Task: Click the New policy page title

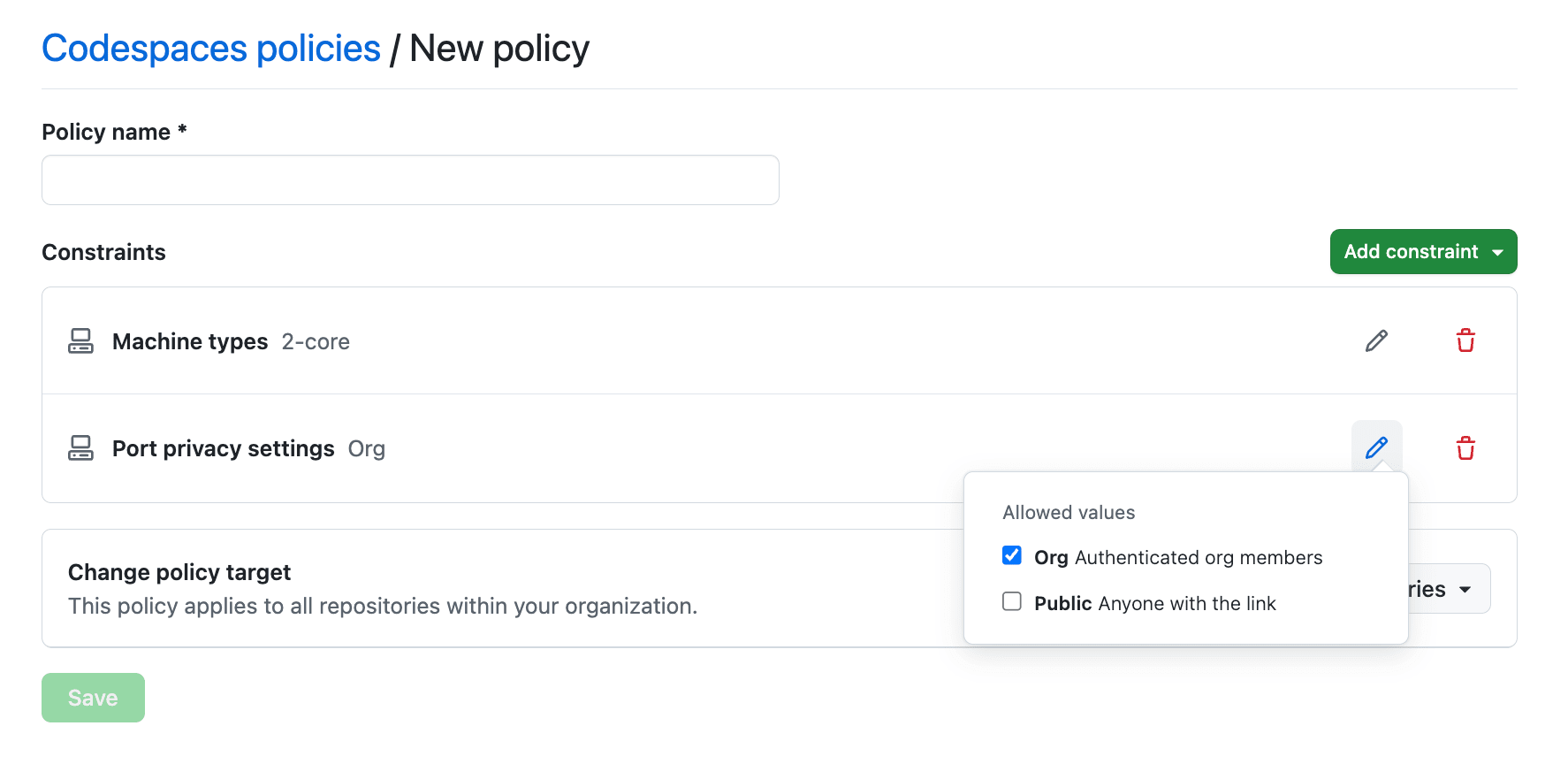Action: pyautogui.click(x=499, y=49)
